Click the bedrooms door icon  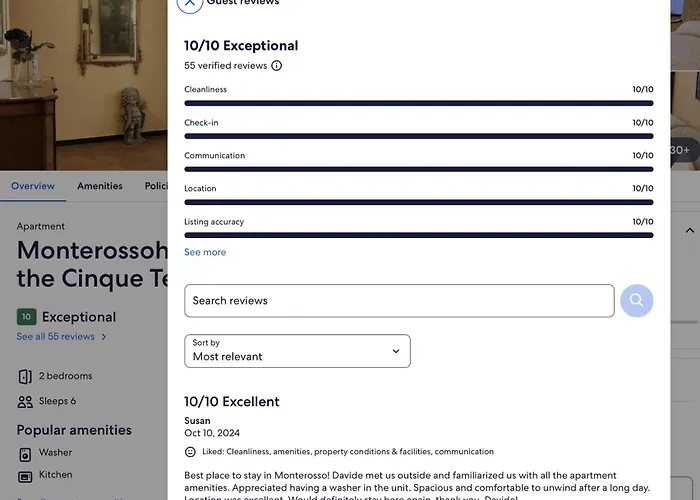pyautogui.click(x=25, y=376)
